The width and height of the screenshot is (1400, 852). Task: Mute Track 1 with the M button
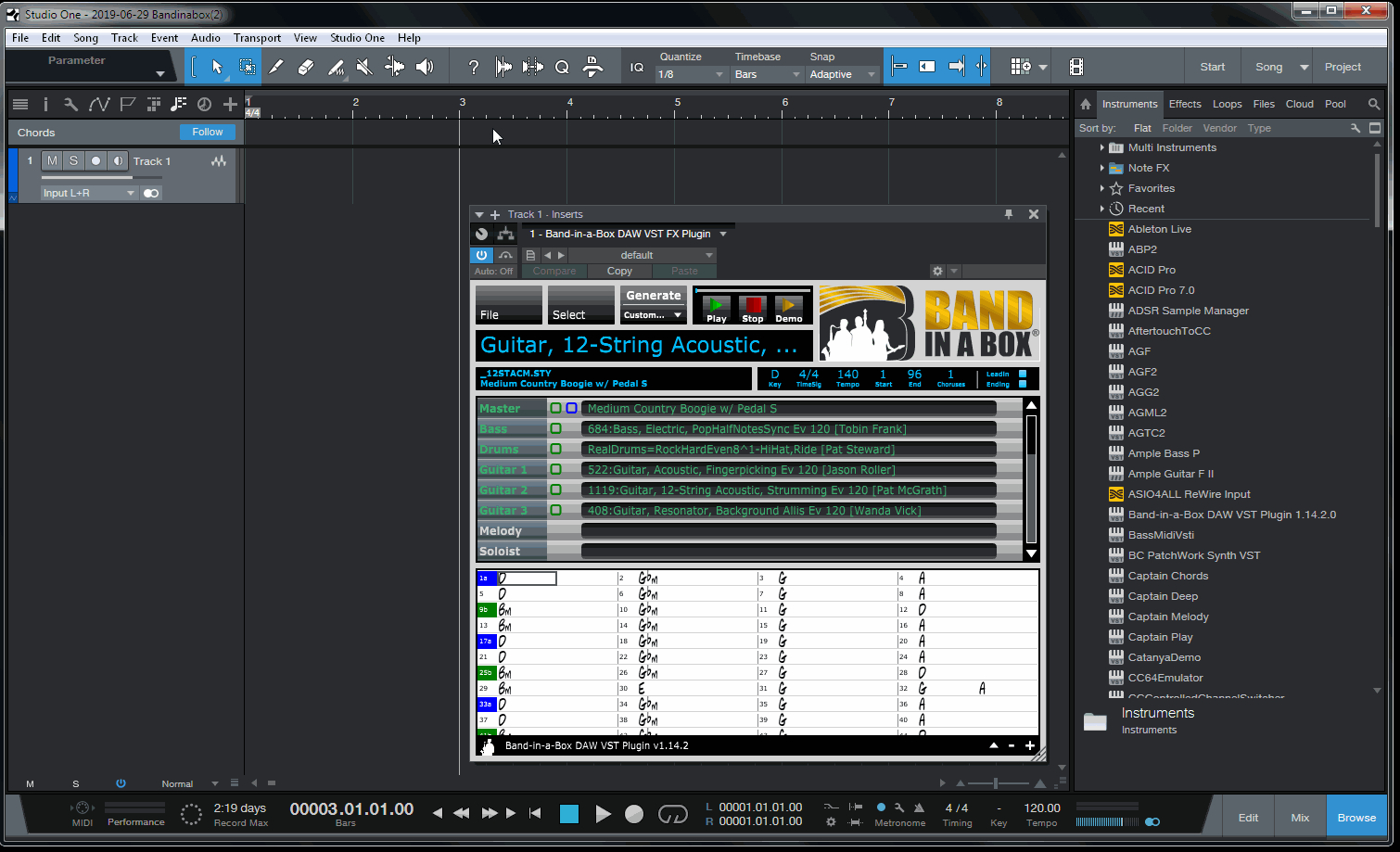(x=52, y=161)
